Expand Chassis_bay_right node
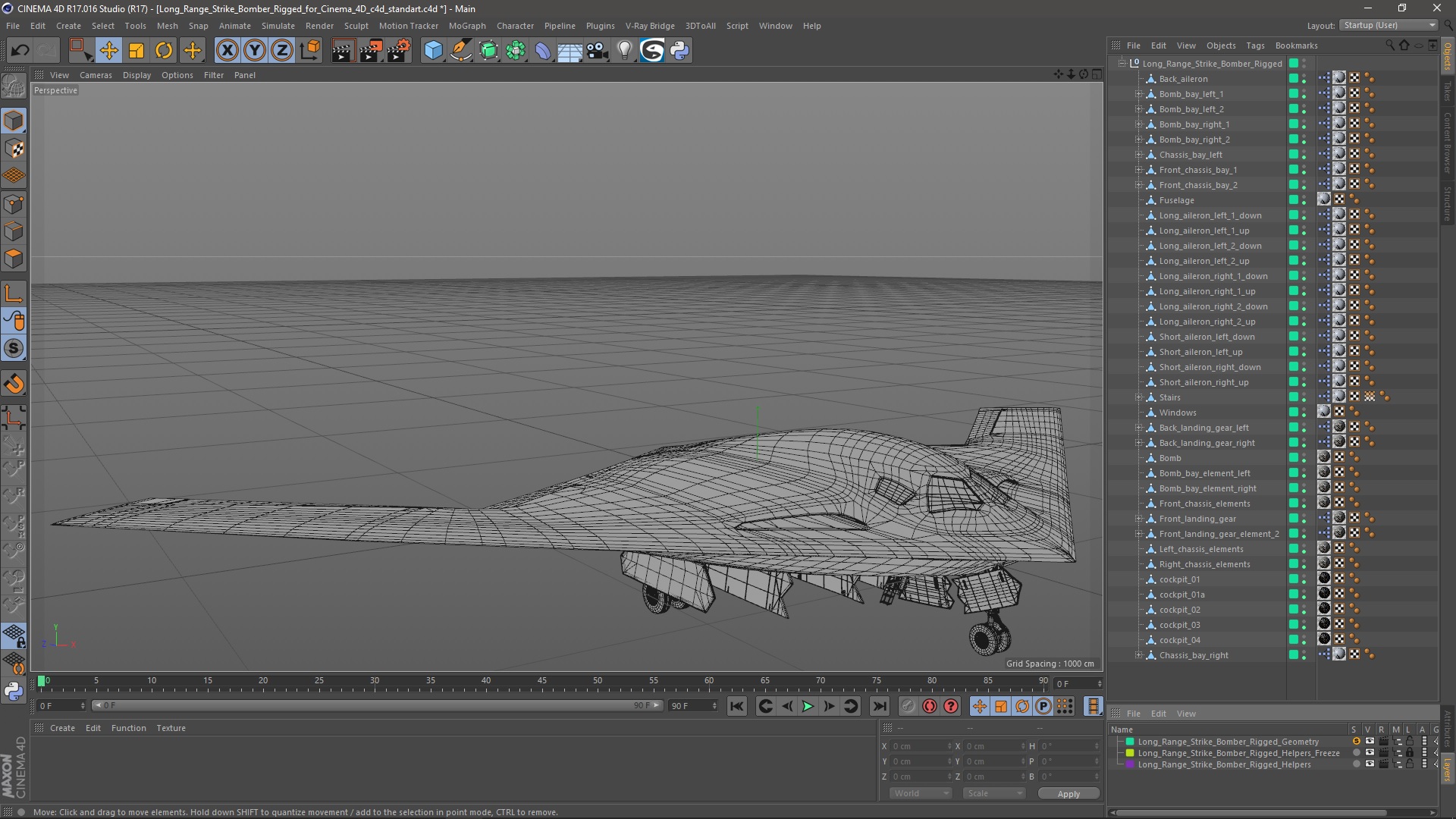This screenshot has height=819, width=1456. coord(1138,655)
